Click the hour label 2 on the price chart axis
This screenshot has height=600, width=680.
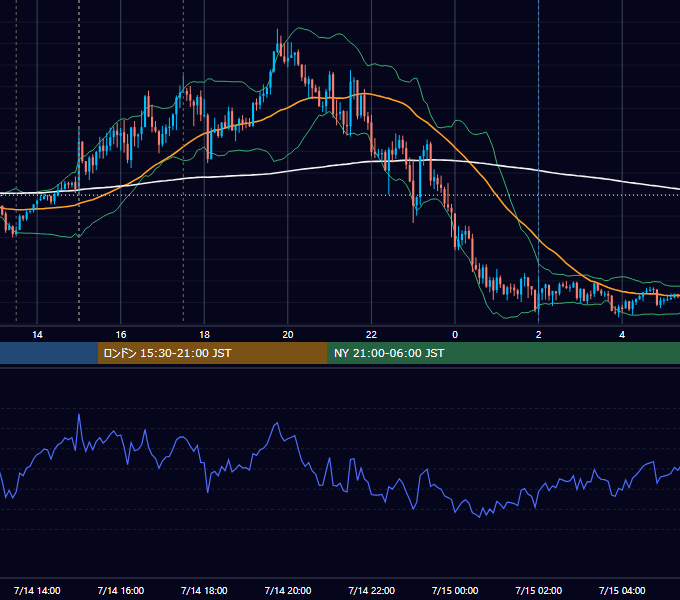click(x=539, y=334)
